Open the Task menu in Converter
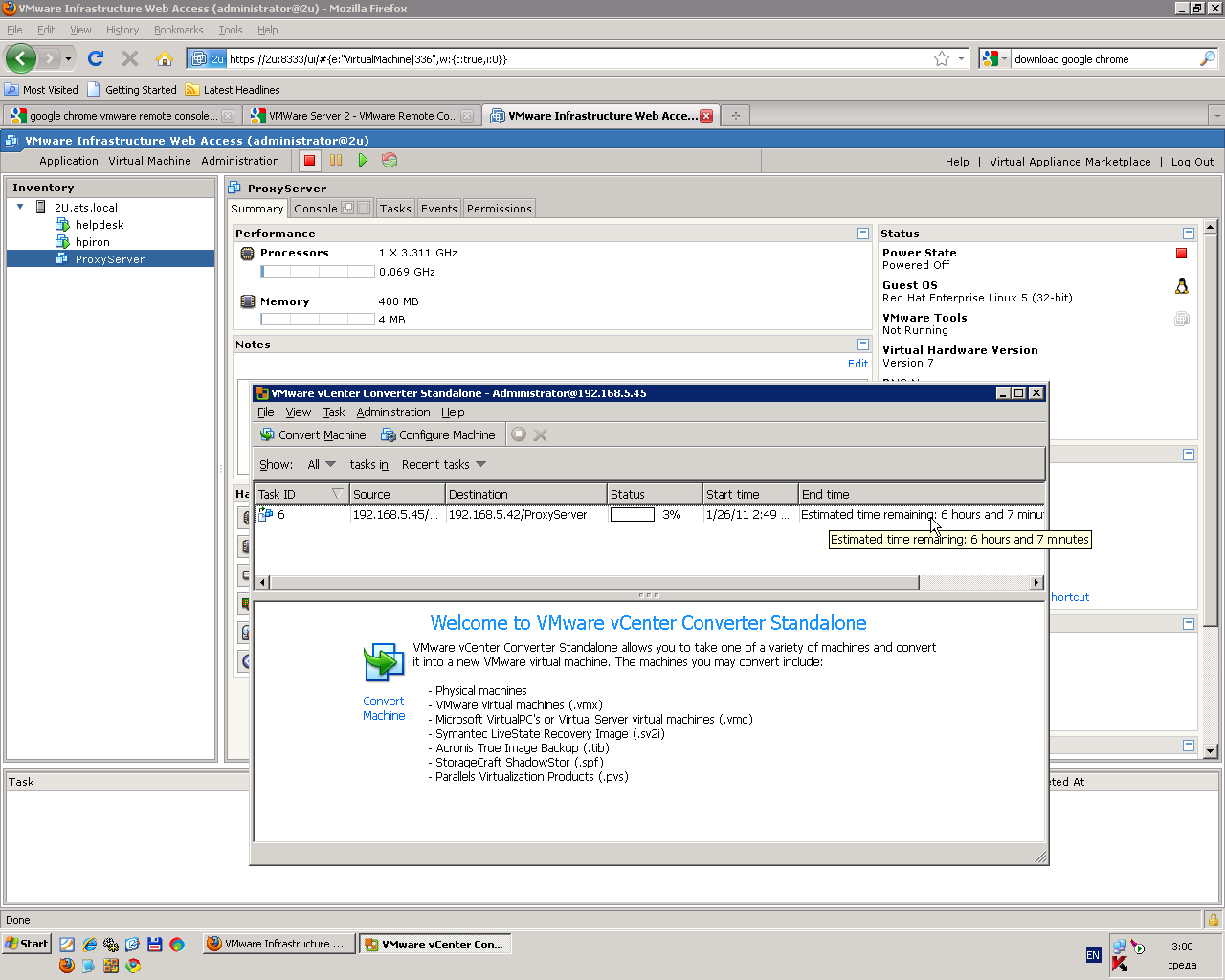Screen dimensions: 1225x980 coord(334,412)
